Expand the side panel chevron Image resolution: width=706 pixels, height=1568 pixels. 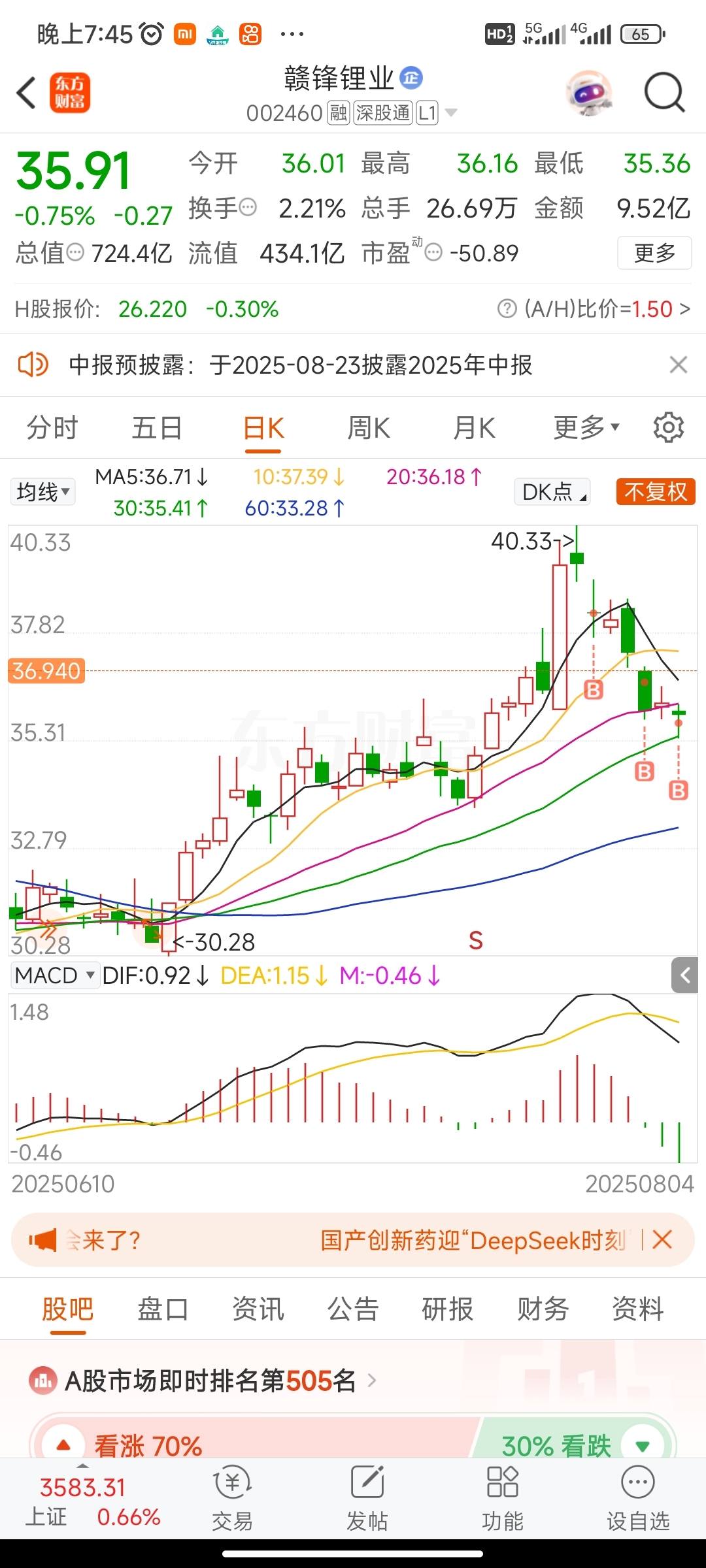coord(685,975)
